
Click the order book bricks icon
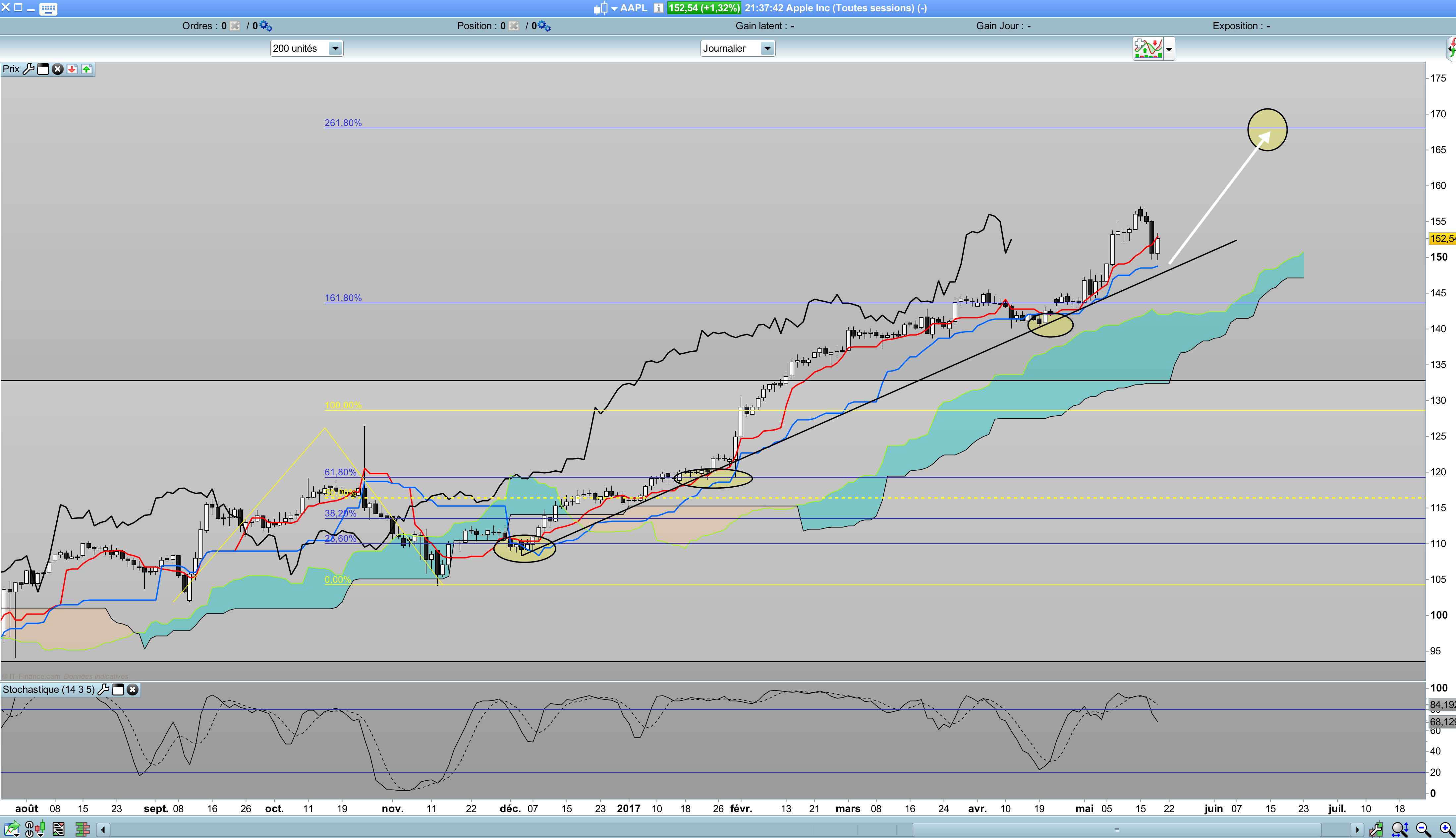pyautogui.click(x=82, y=829)
